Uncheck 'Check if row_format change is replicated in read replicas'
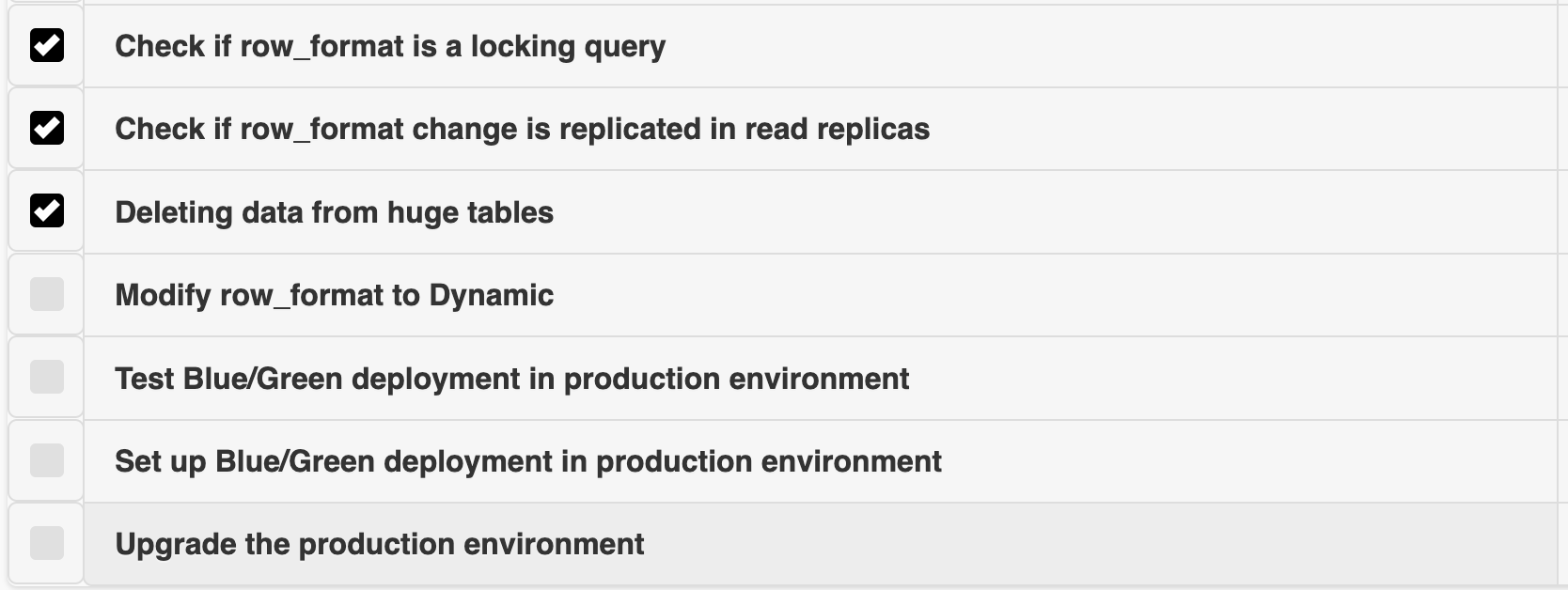1568x590 pixels. [x=47, y=129]
